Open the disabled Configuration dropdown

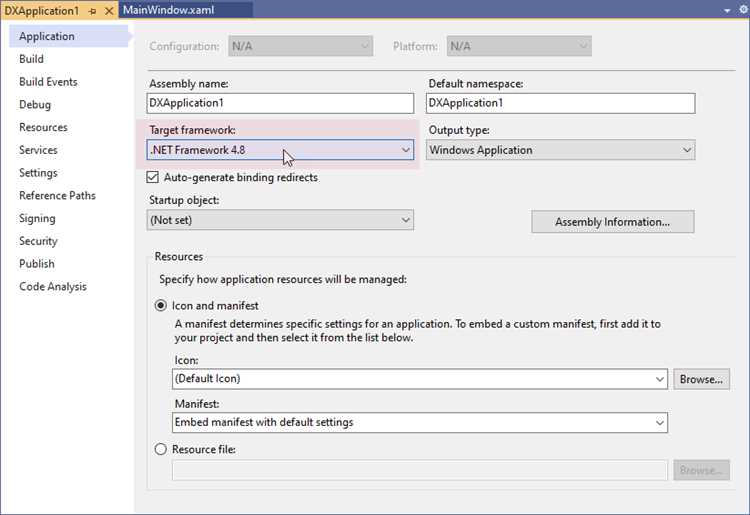click(x=300, y=46)
